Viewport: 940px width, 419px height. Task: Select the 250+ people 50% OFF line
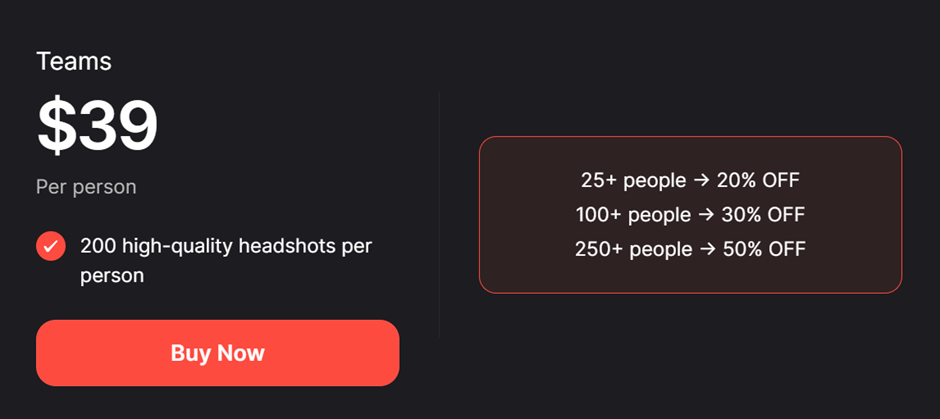690,249
